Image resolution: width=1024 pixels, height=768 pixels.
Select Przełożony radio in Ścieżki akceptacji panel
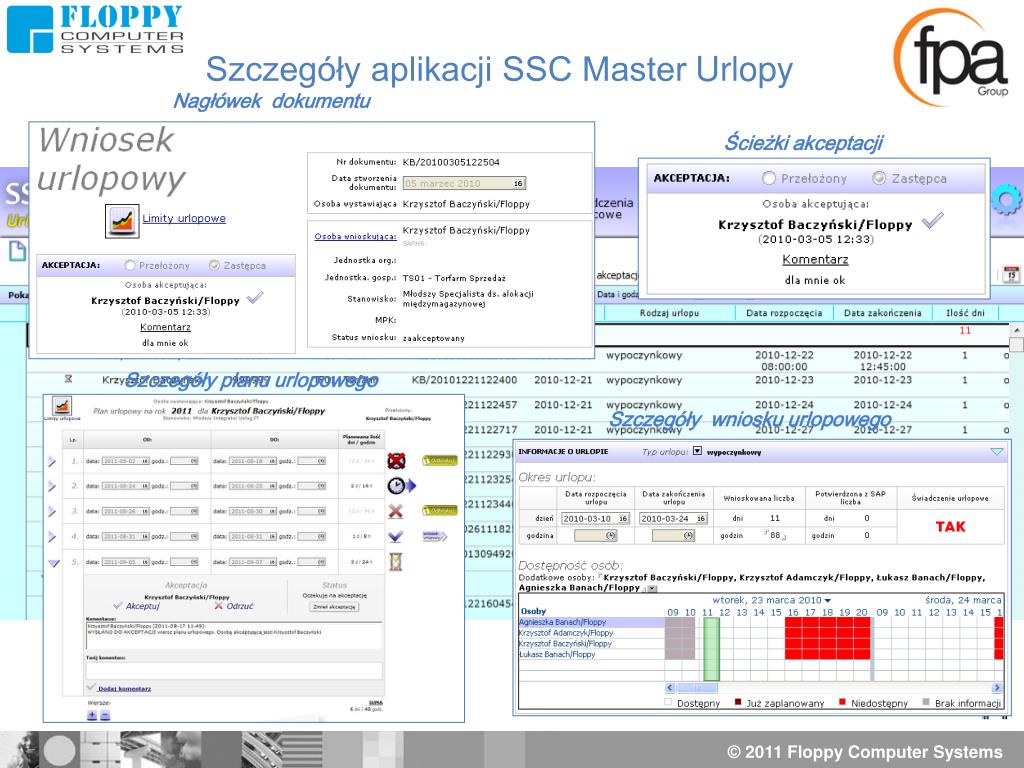point(769,178)
